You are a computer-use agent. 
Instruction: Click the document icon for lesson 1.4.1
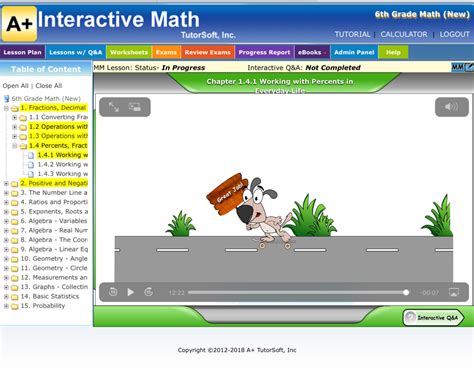coord(31,155)
